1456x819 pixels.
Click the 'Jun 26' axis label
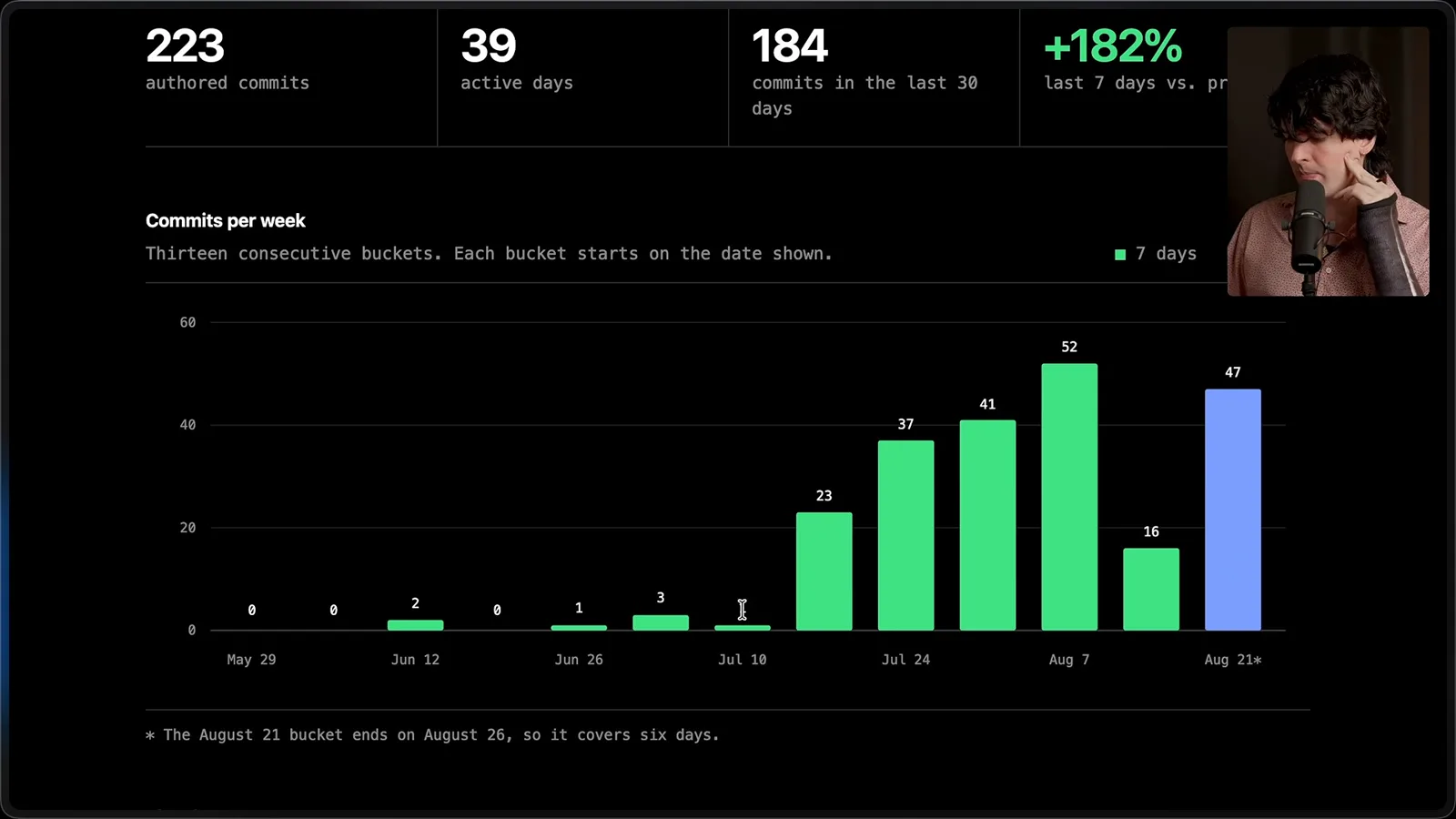[579, 660]
